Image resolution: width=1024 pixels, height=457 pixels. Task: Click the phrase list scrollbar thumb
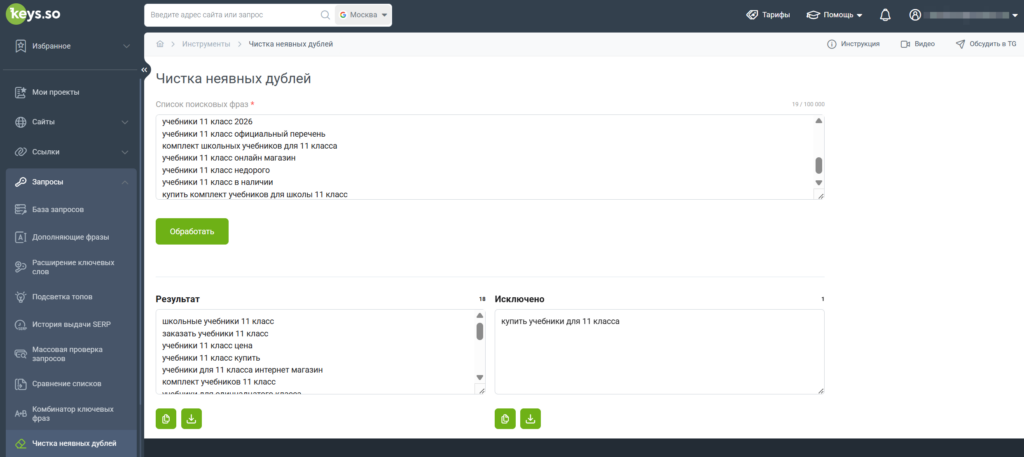coord(819,165)
